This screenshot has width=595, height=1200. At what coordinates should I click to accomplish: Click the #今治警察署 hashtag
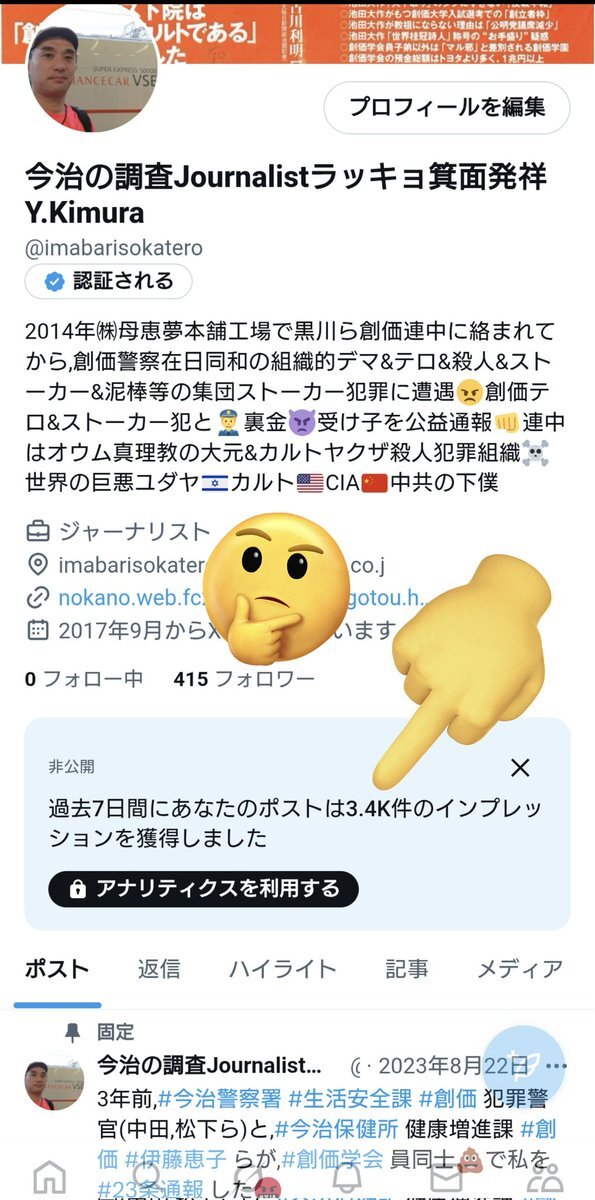pyautogui.click(x=220, y=1099)
